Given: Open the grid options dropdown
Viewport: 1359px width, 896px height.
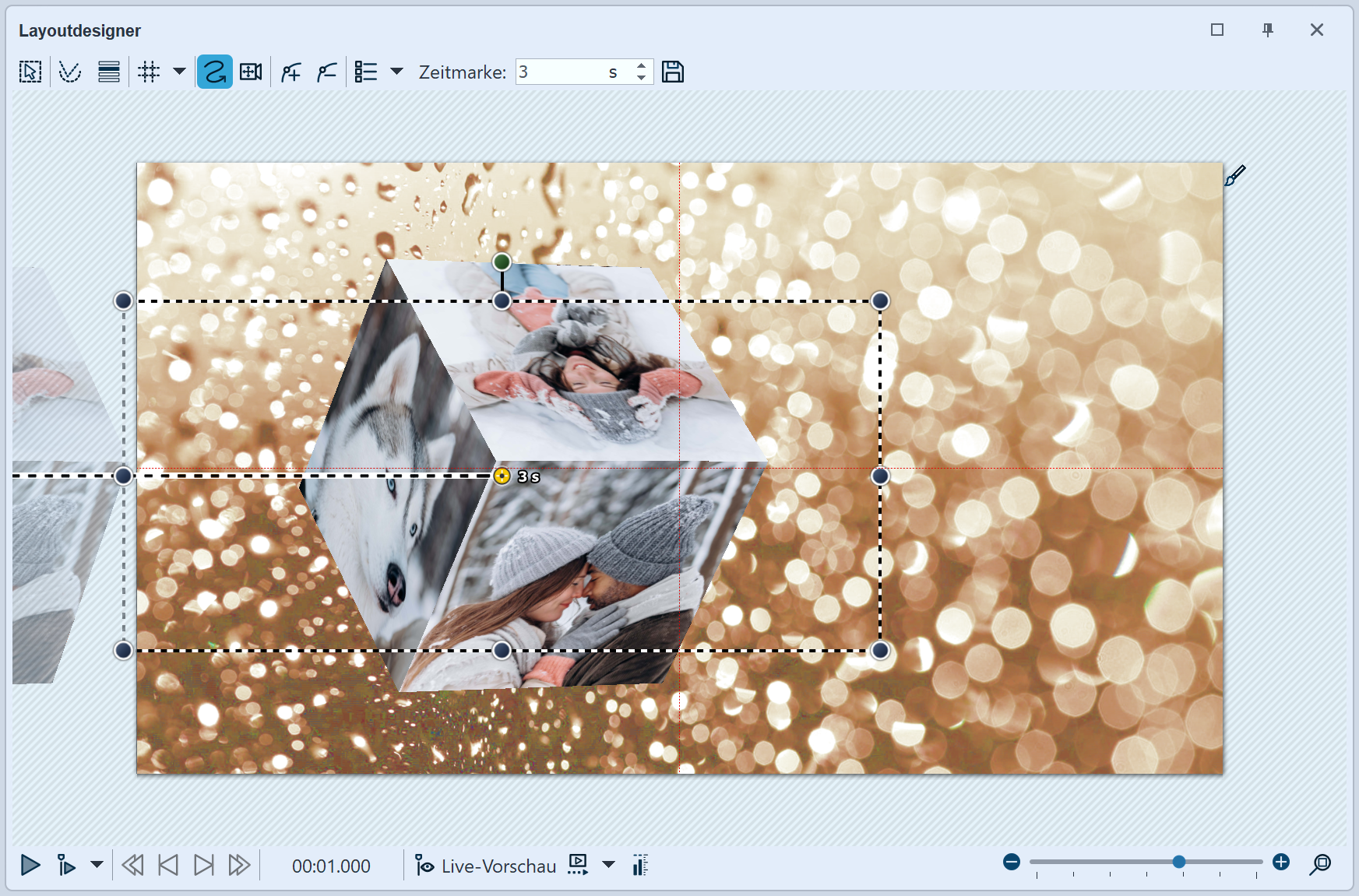Looking at the screenshot, I should 180,71.
